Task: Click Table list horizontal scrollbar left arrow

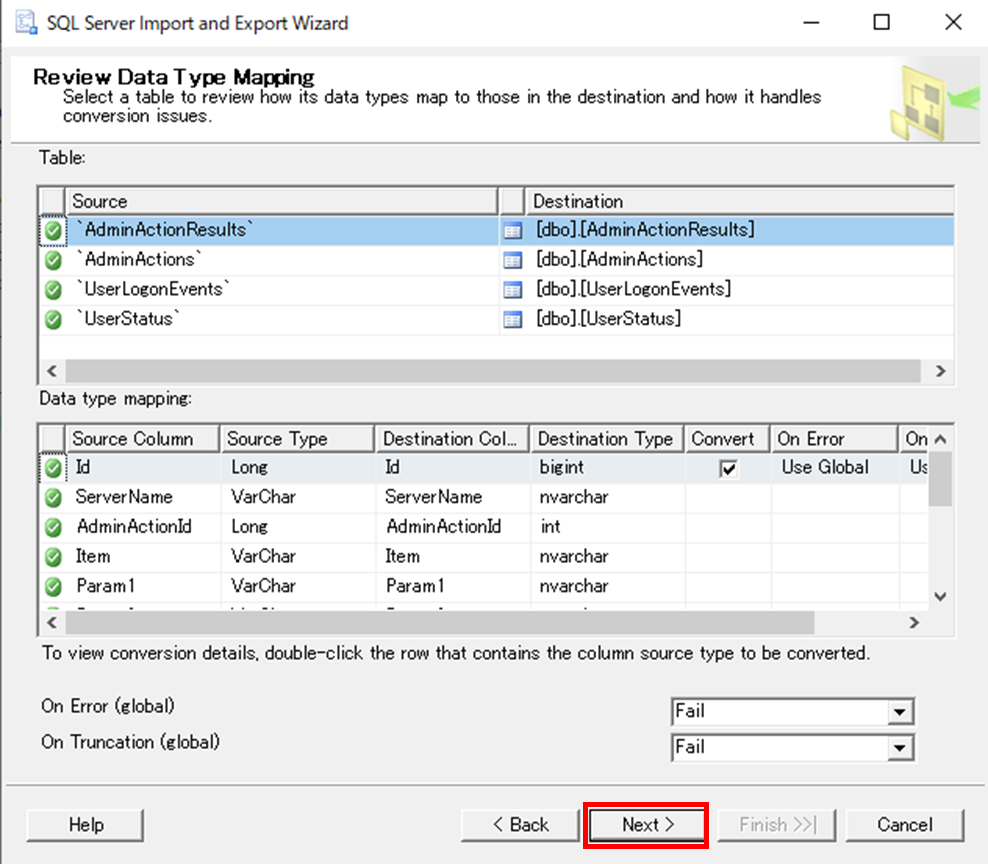Action: coord(52,371)
